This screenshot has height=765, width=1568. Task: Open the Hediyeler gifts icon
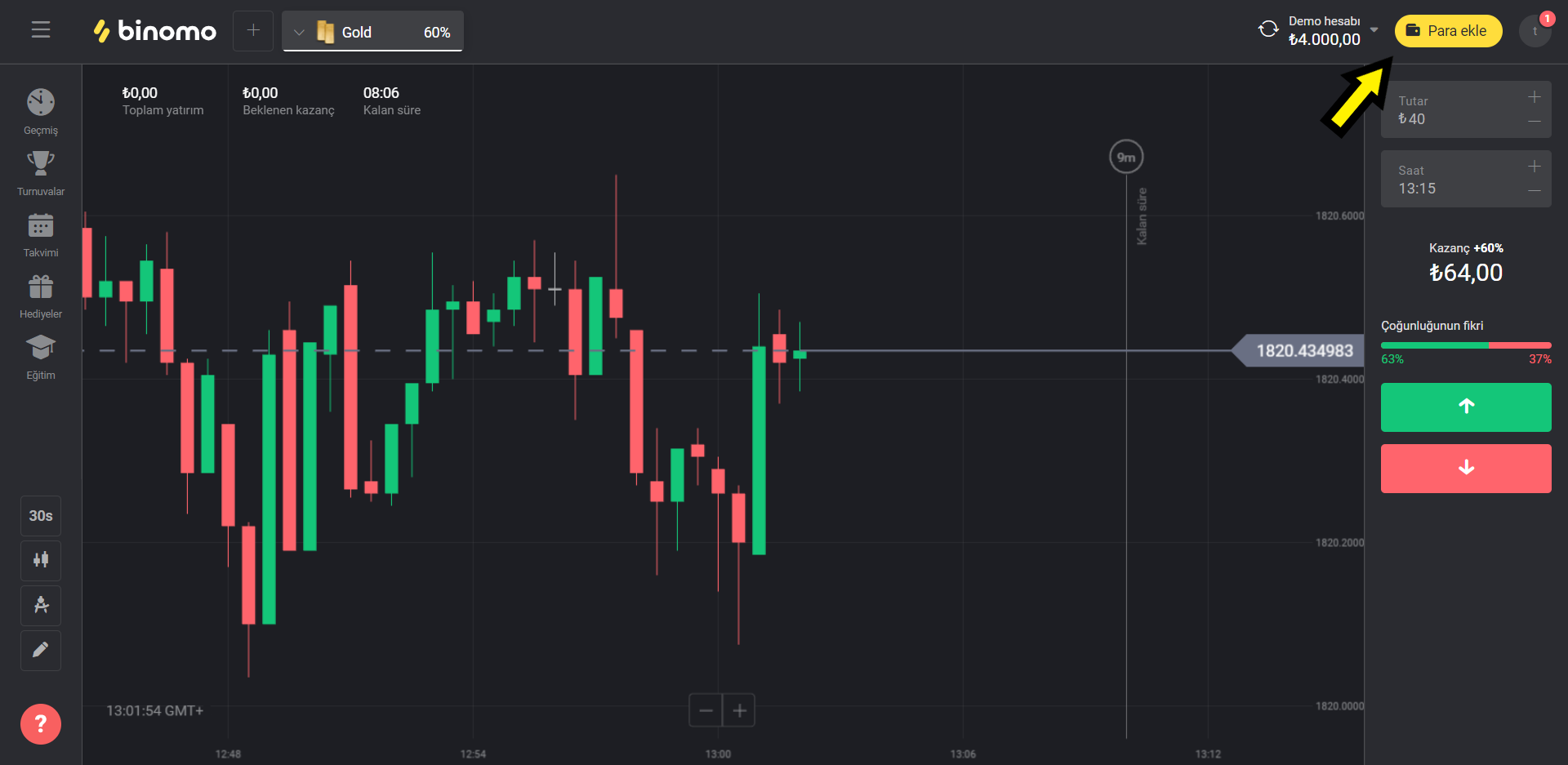tap(41, 295)
